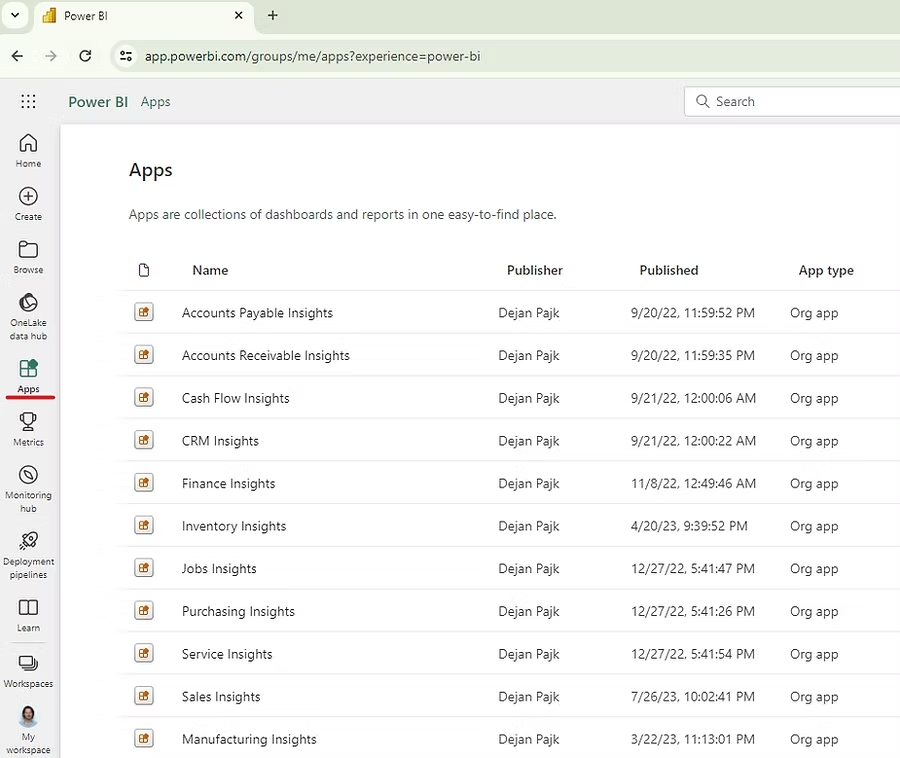Select the Create icon
Viewport: 900px width, 758px height.
click(28, 203)
